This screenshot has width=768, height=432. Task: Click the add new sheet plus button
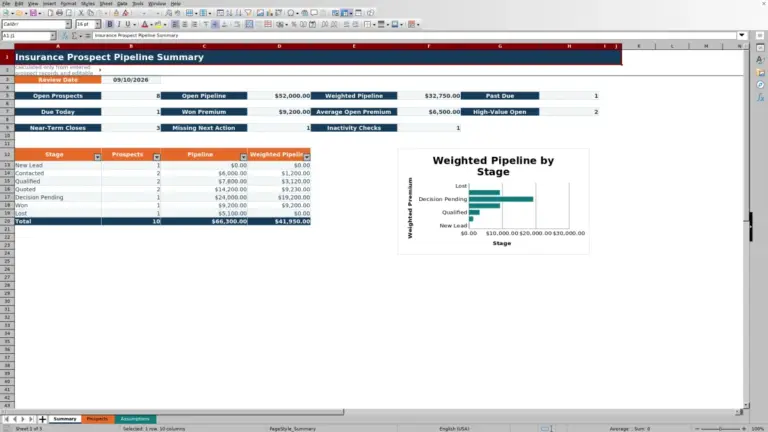(42, 419)
